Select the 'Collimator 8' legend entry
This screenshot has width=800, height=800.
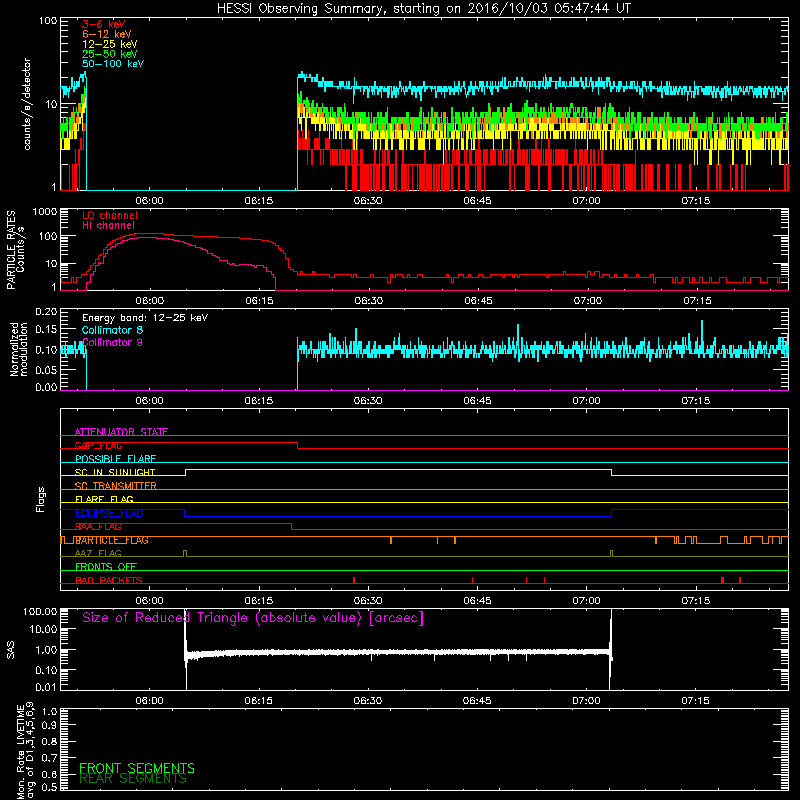112,330
